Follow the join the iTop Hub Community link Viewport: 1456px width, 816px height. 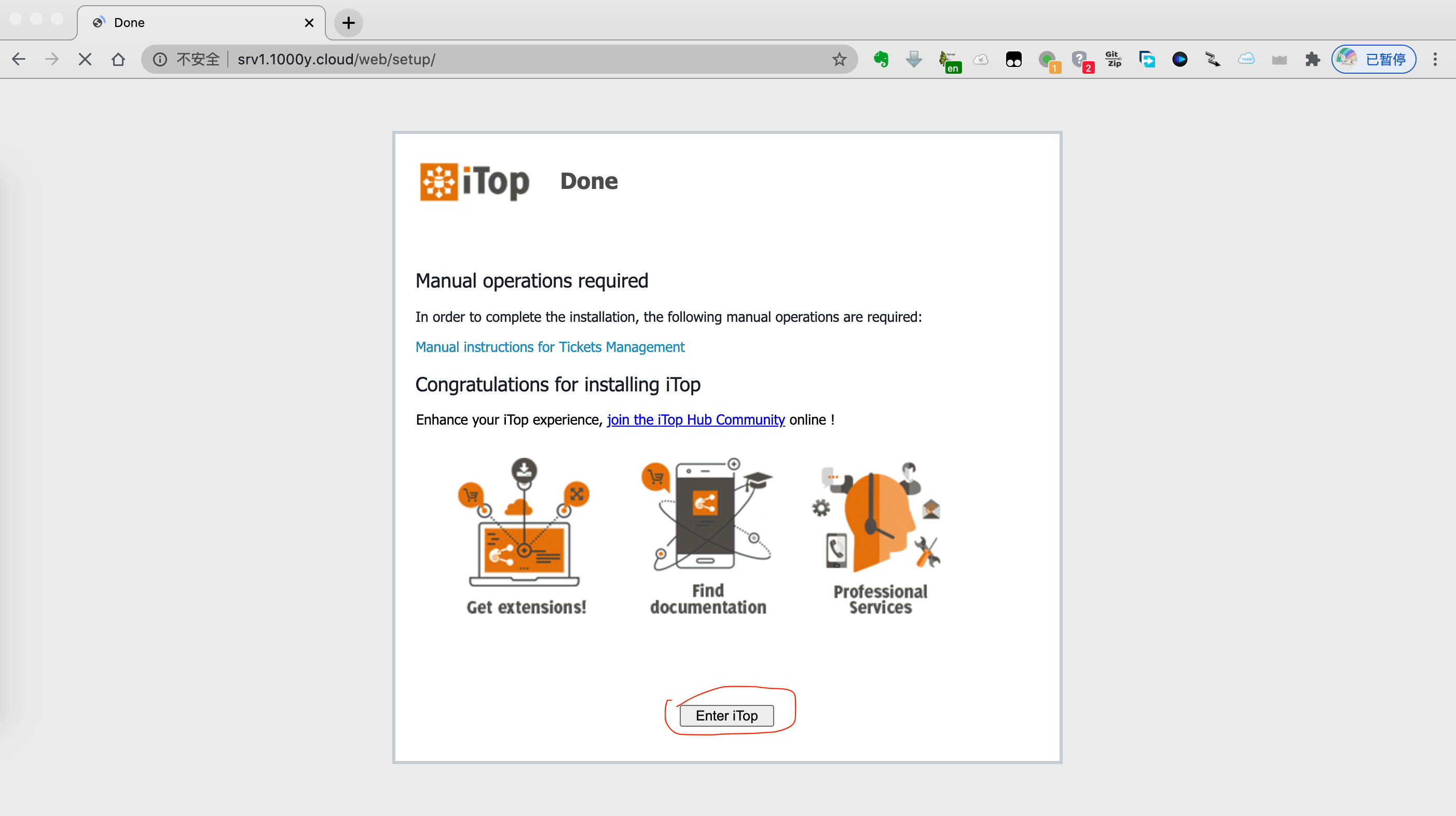tap(696, 419)
